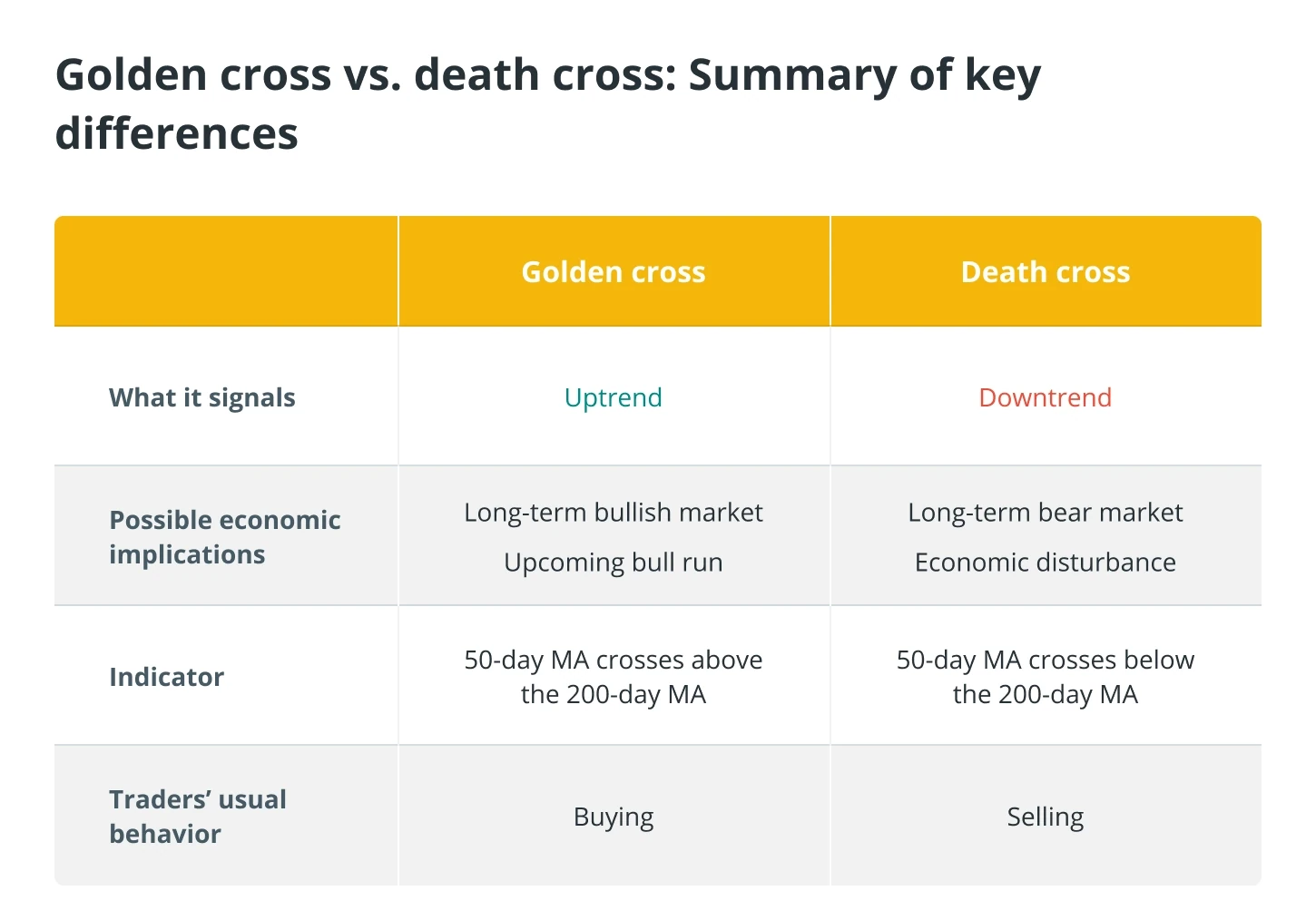This screenshot has width=1316, height=920.
Task: Click the What it signals row label
Action: click(202, 397)
